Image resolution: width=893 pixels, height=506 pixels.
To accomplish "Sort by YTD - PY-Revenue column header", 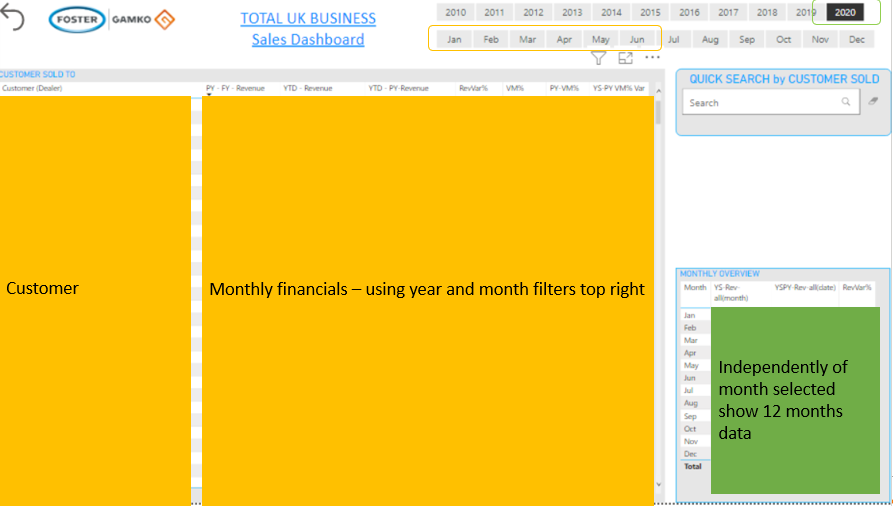I will pyautogui.click(x=398, y=88).
